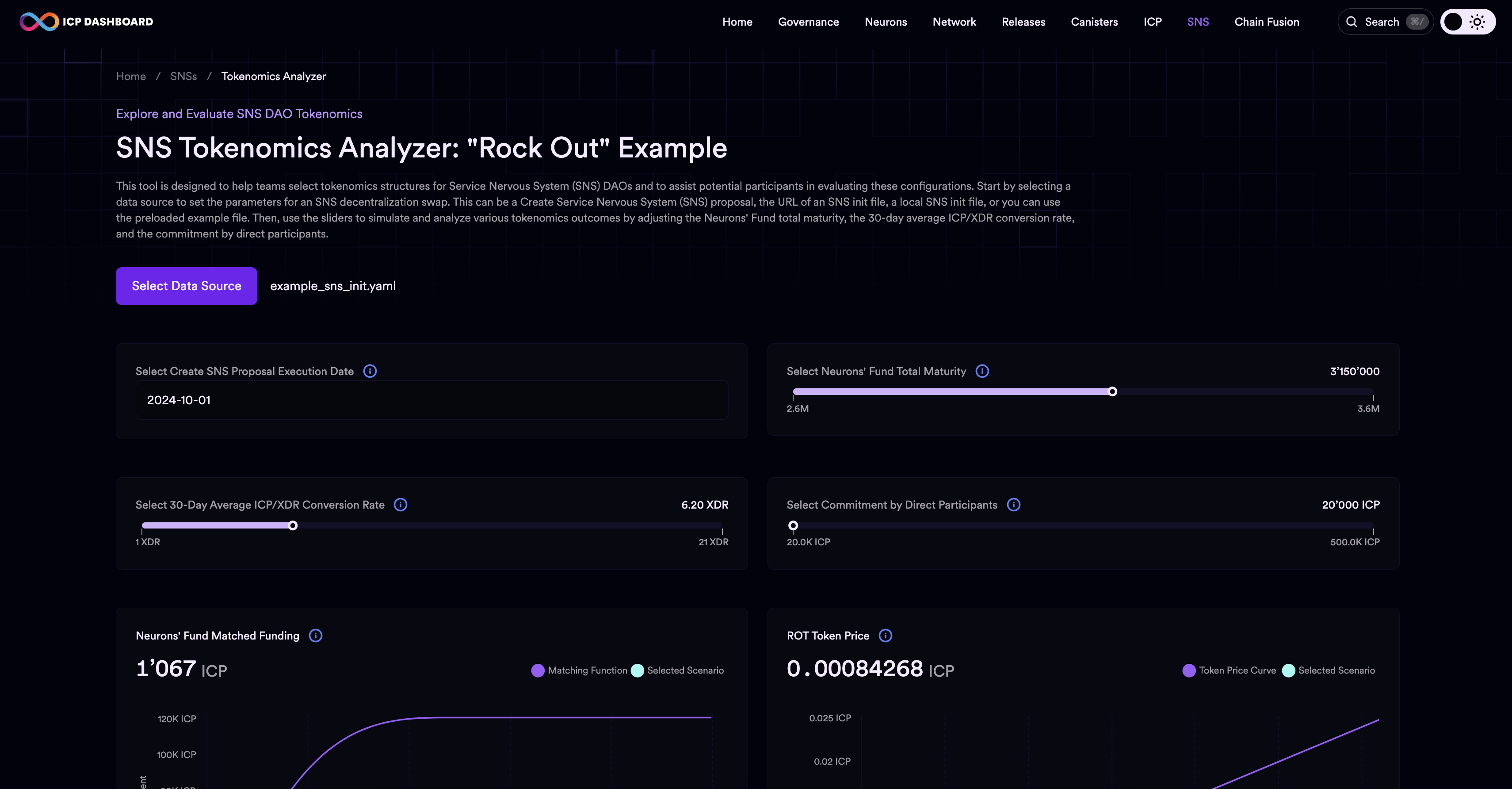1512x789 pixels.
Task: Click the 21 XDR slider maximum label
Action: (x=713, y=542)
